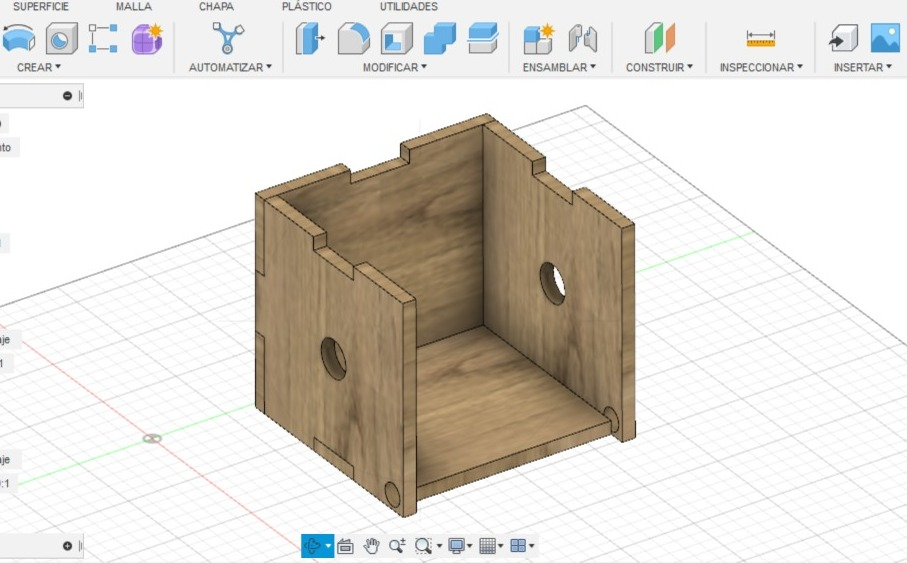This screenshot has width=907, height=563.
Task: Select the Pan hand tool
Action: coord(371,546)
